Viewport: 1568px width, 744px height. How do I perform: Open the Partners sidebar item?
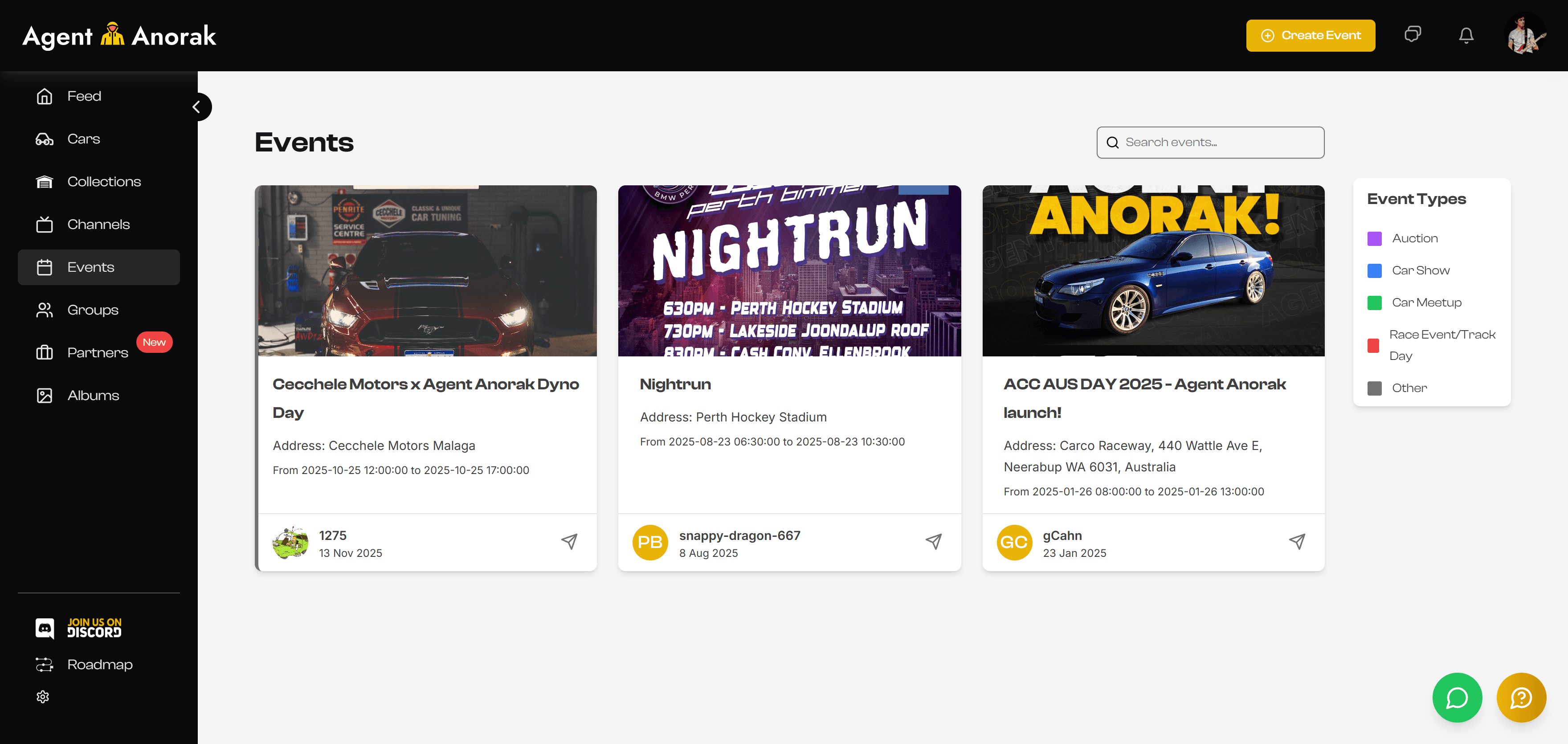click(98, 352)
